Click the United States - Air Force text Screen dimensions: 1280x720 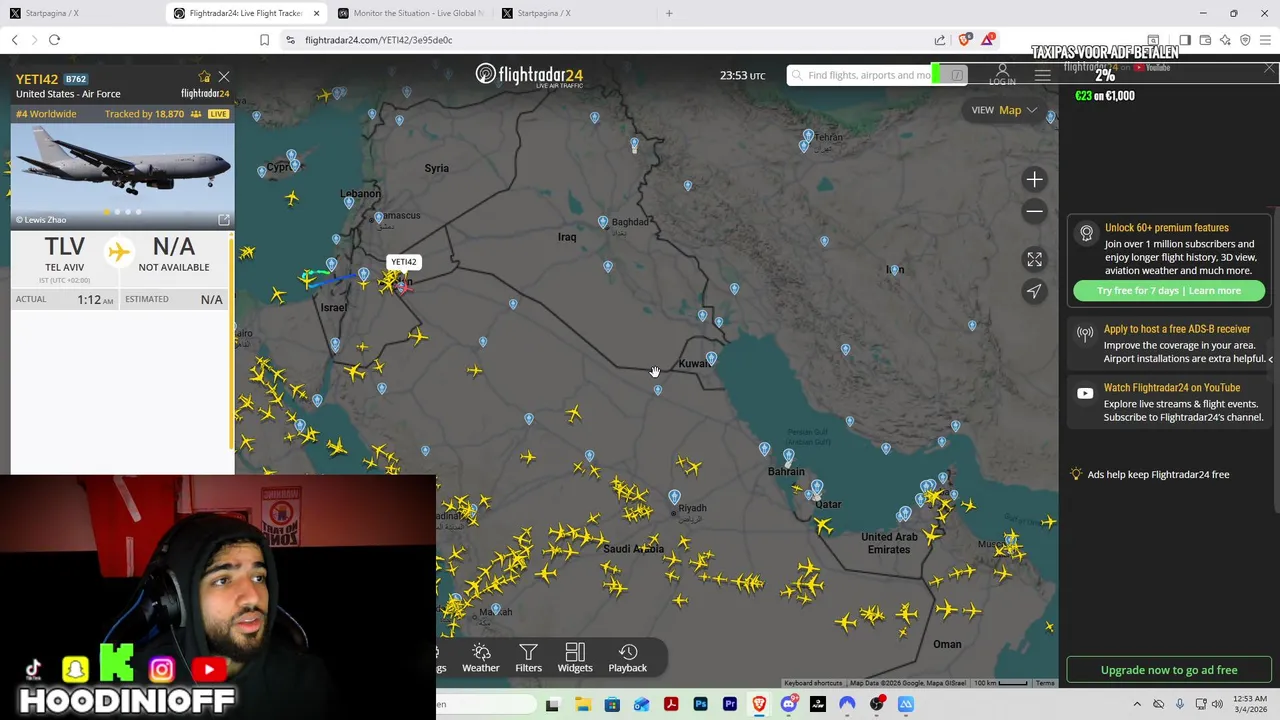tap(68, 94)
